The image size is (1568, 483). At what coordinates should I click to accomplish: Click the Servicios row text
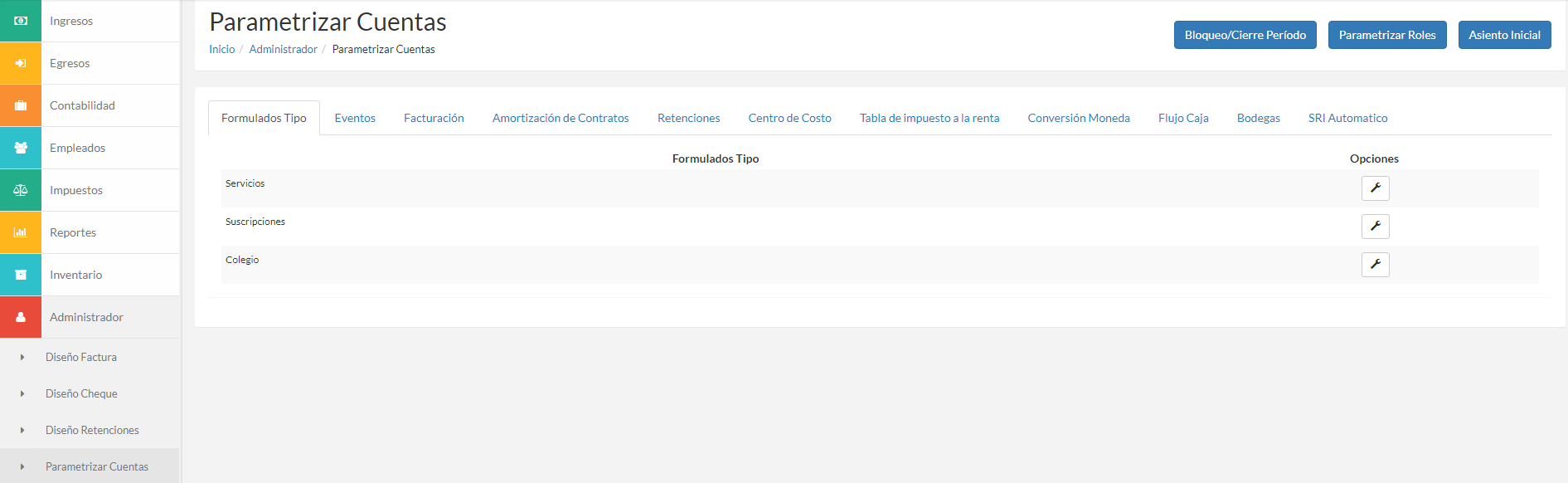[x=245, y=183]
